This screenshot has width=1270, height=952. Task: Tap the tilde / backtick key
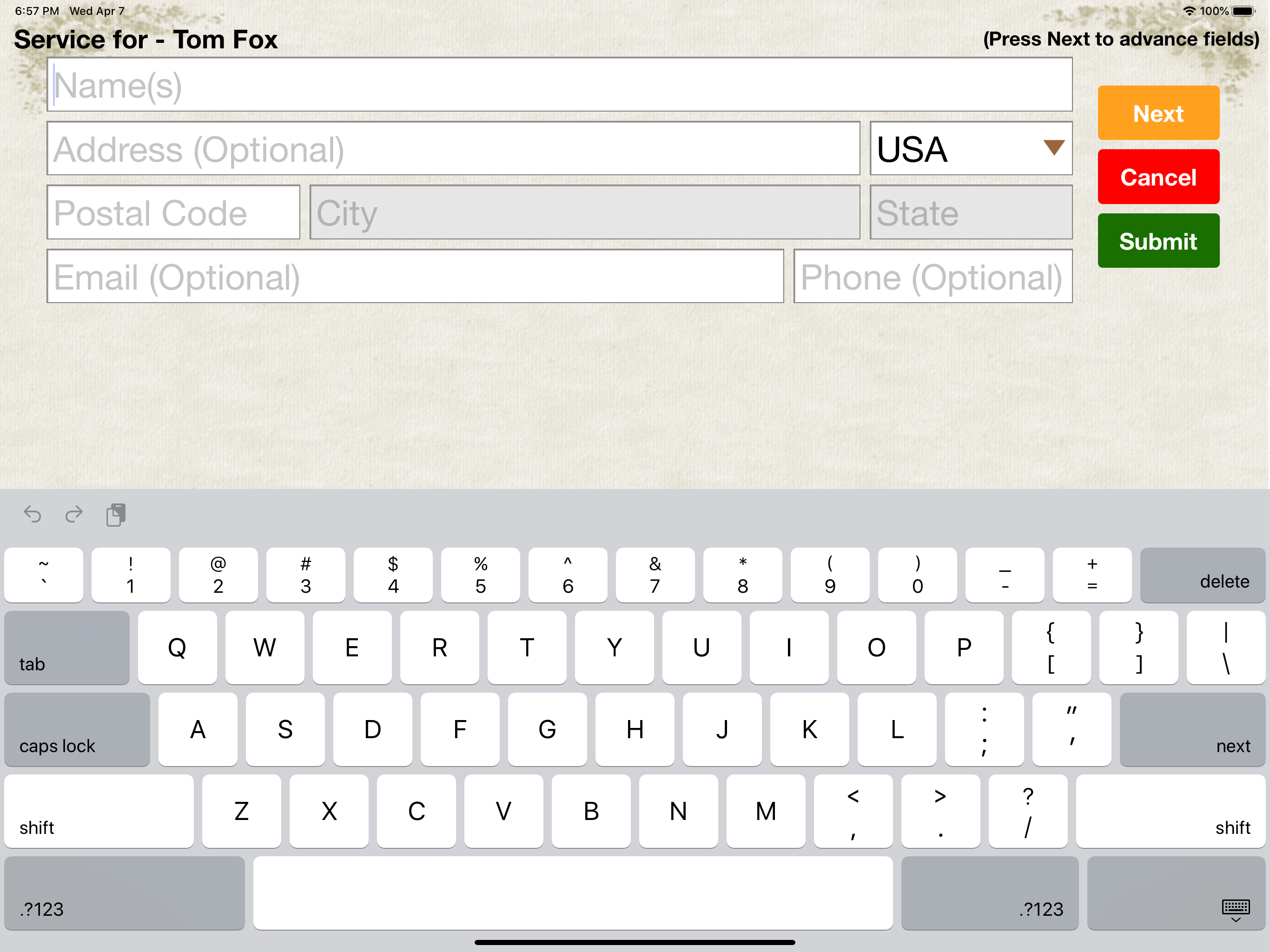click(x=44, y=575)
